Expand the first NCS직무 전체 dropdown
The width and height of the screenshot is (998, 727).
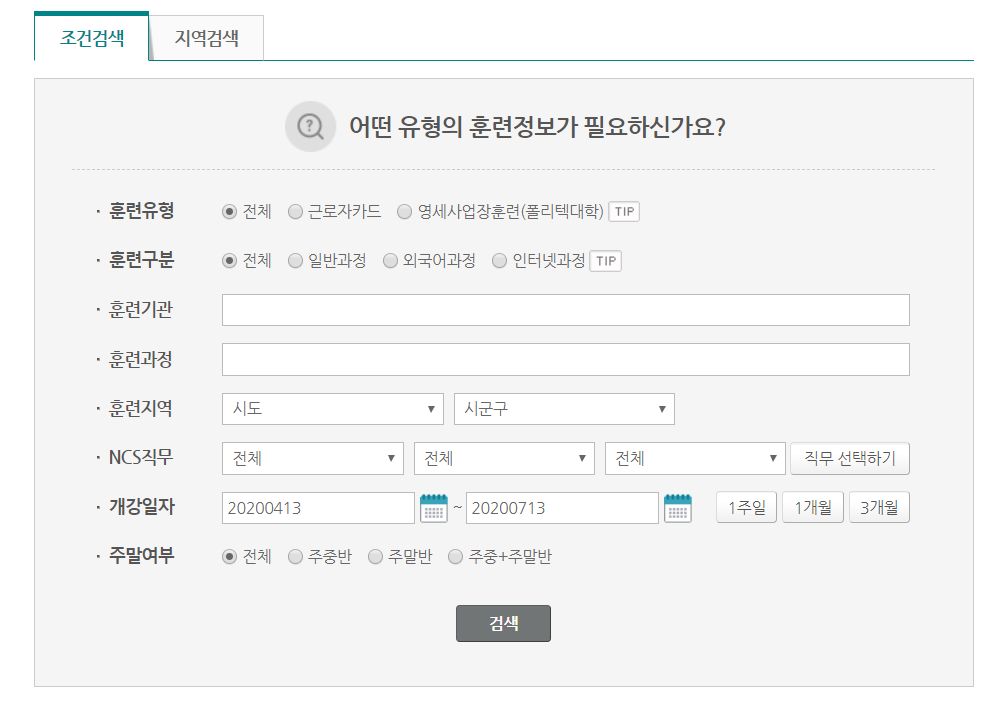point(313,458)
